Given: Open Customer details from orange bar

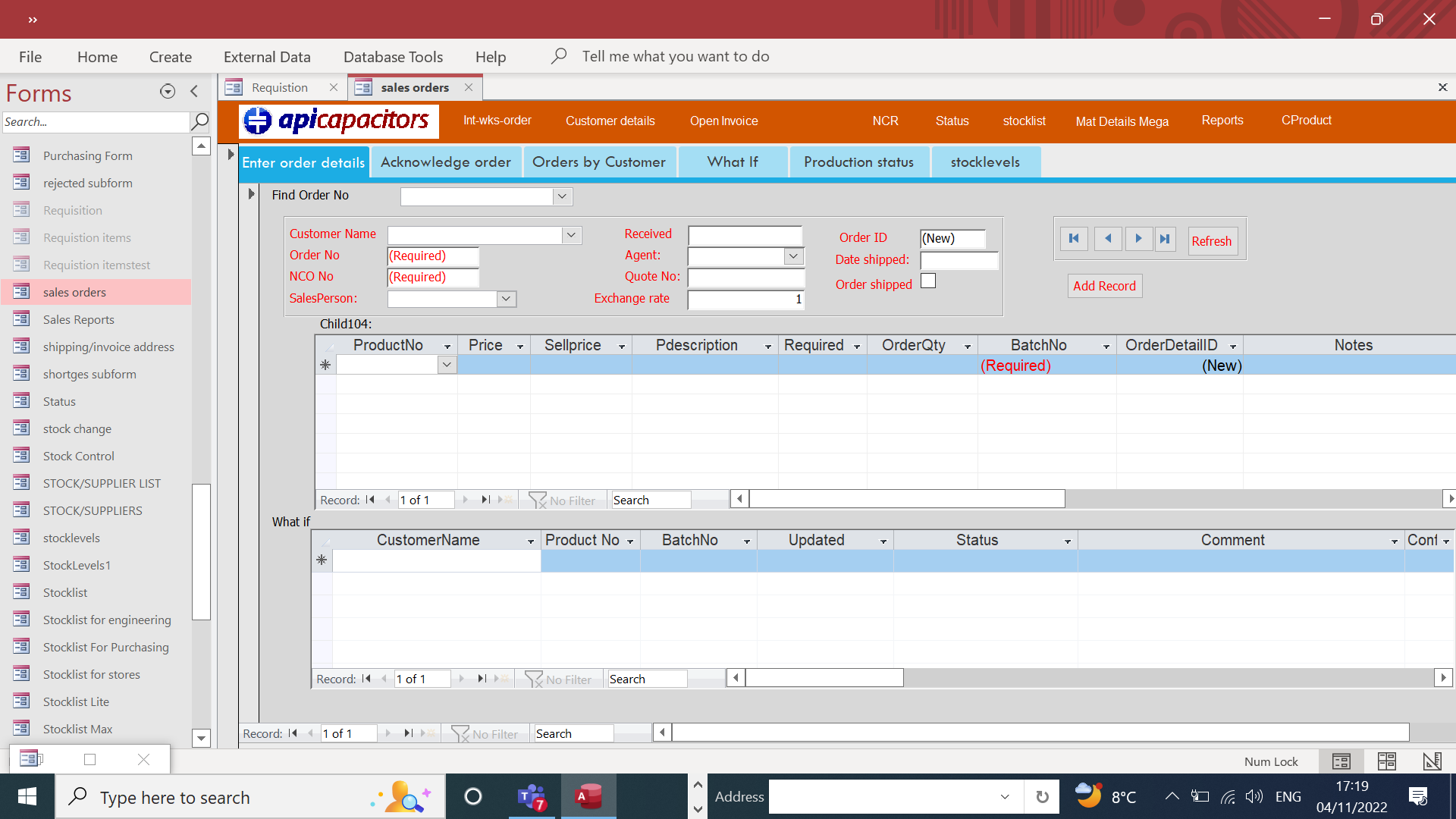Looking at the screenshot, I should pyautogui.click(x=610, y=121).
